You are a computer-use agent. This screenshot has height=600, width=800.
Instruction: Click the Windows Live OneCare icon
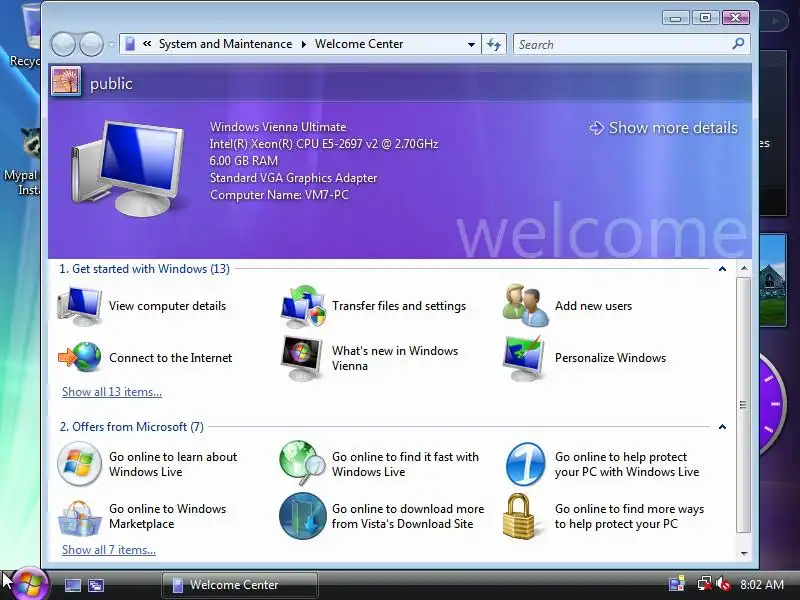point(525,464)
